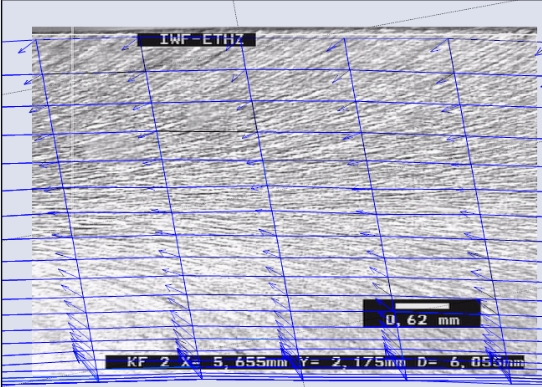Click the short black horizontal line in micrograph

[206, 131]
